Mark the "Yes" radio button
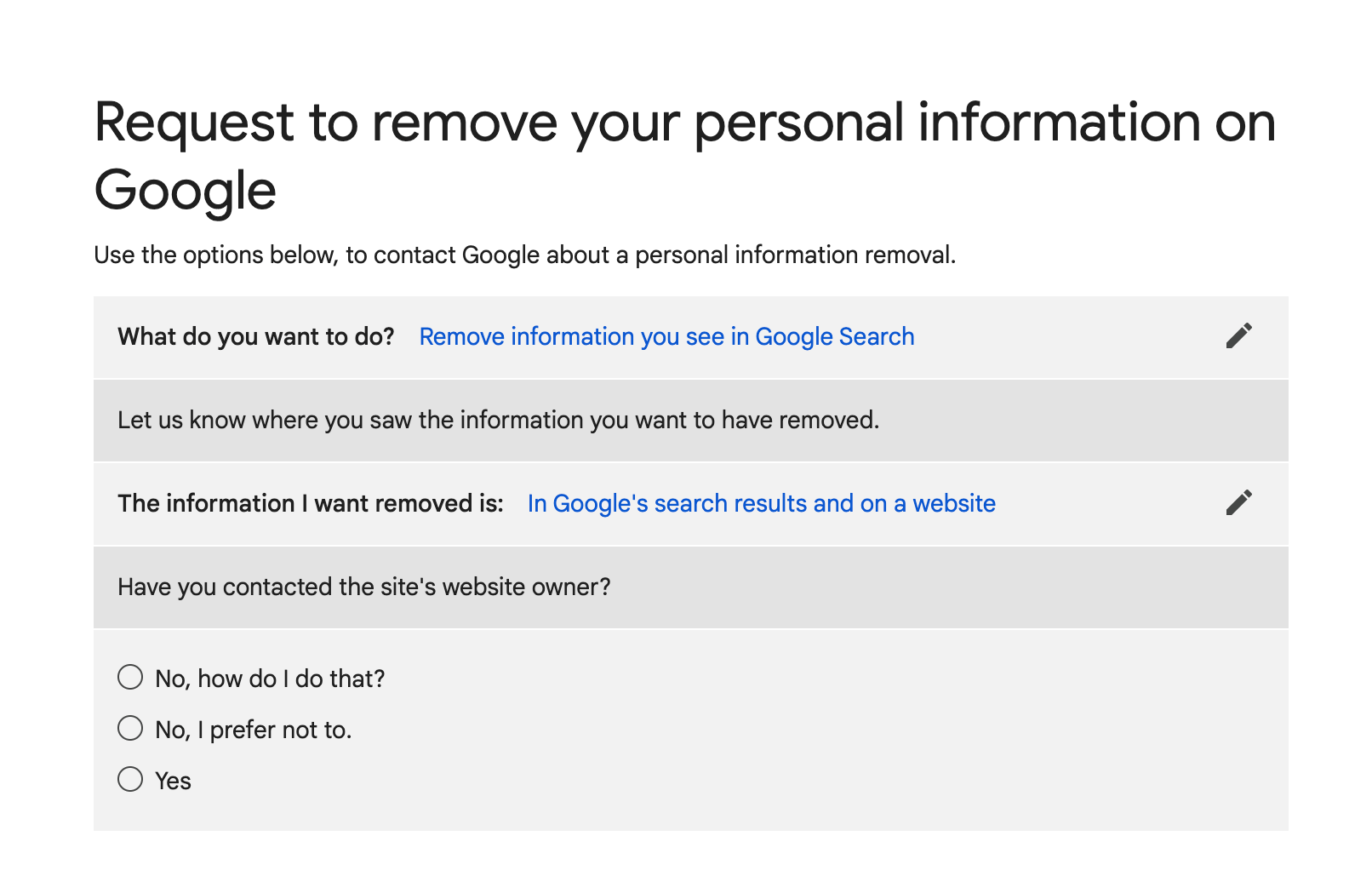Screen dimensions: 1372x882 (x=130, y=779)
